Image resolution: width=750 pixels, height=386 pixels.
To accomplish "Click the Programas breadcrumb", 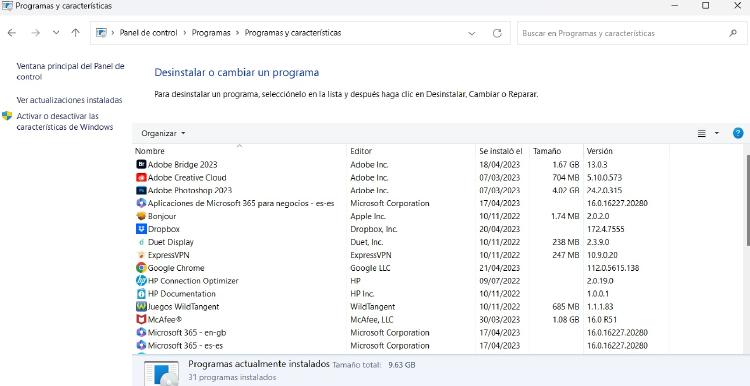I will tap(211, 33).
